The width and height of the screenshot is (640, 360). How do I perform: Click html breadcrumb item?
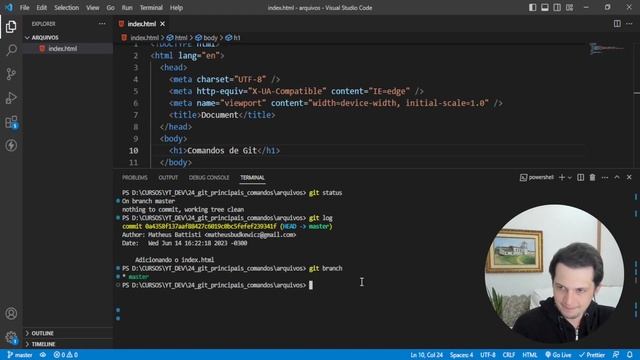177,38
